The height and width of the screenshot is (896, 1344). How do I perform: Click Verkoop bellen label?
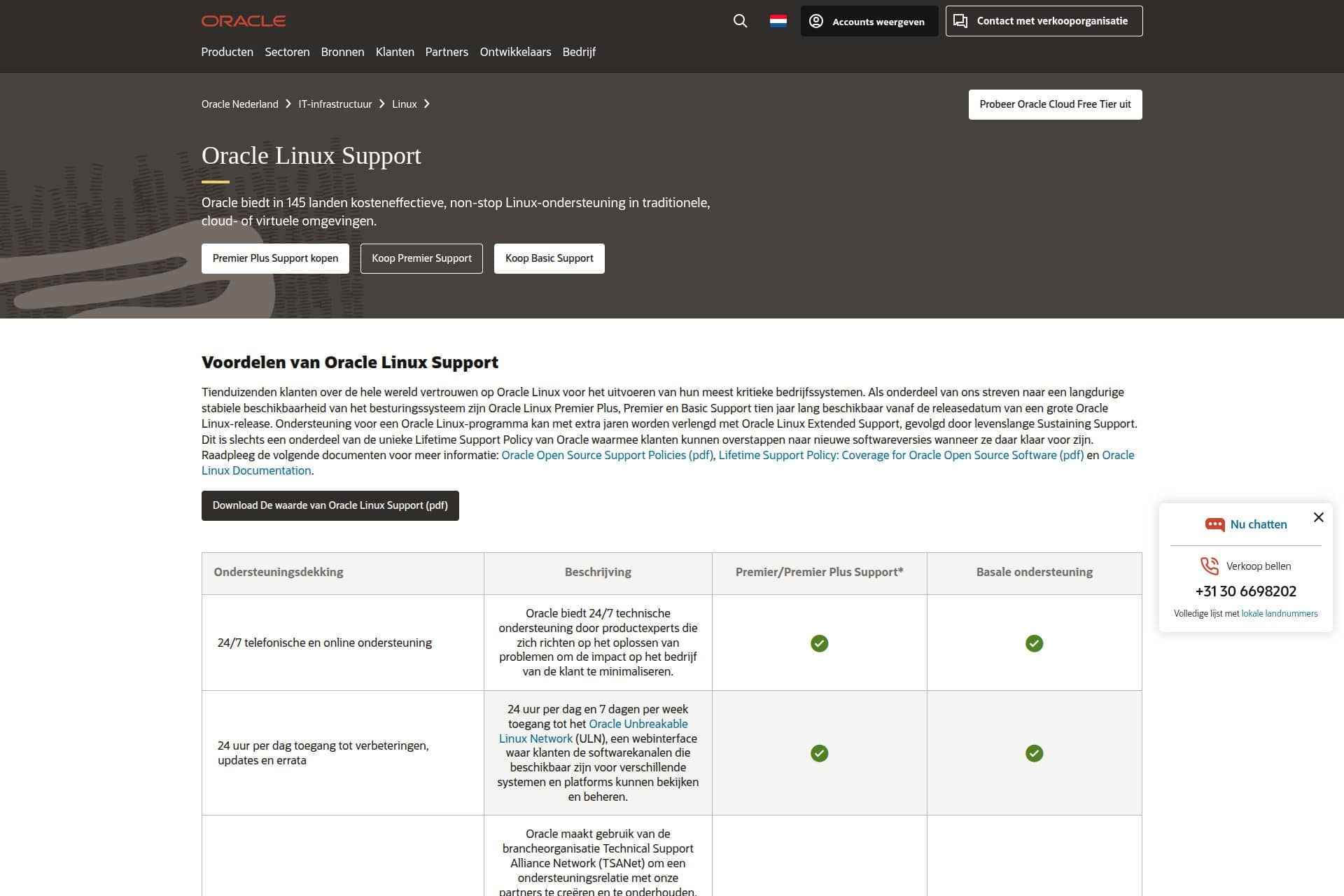(1258, 566)
